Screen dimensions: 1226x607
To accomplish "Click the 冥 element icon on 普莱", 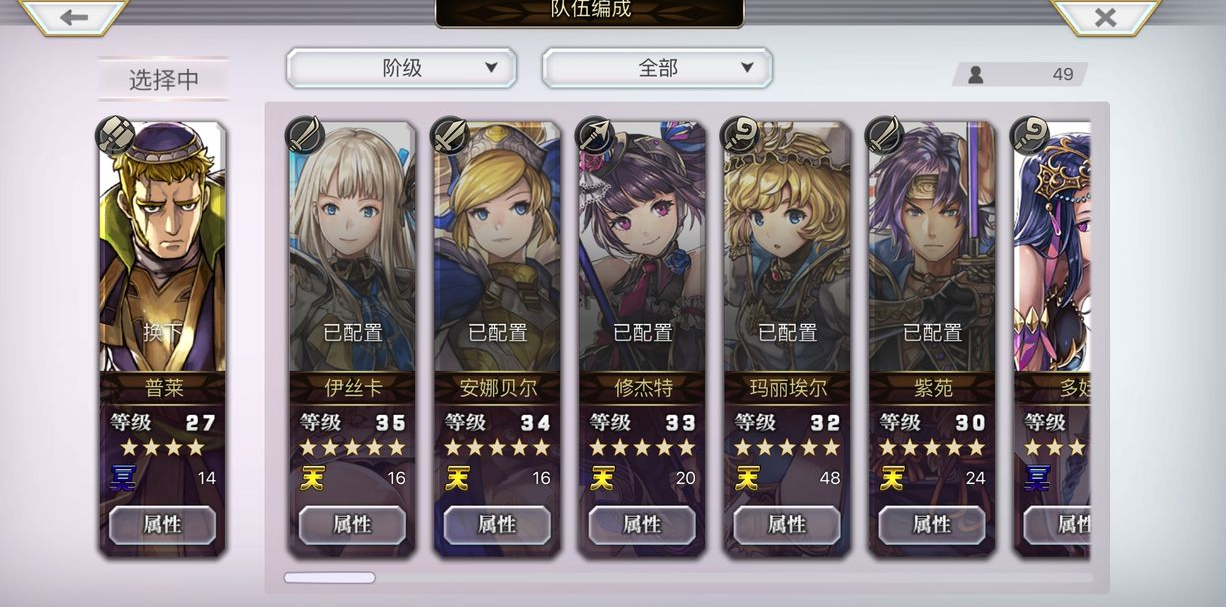I will [122, 478].
